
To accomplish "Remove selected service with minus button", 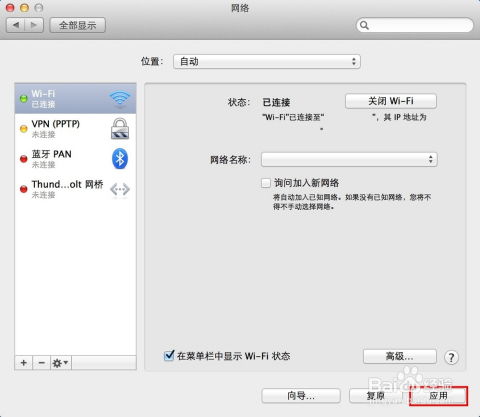I will point(42,363).
